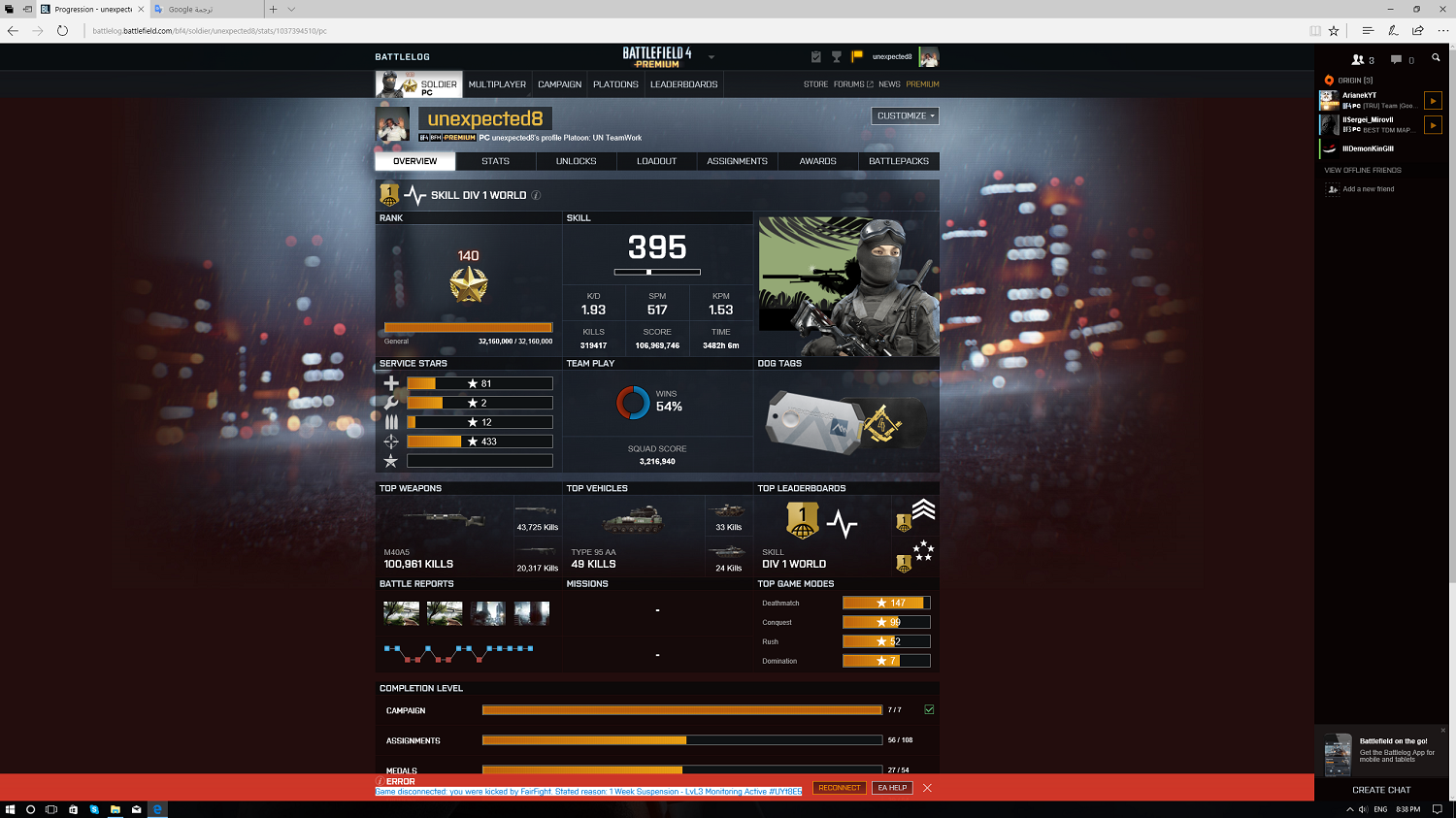1456x818 pixels.
Task: Open the Battlelog search magnifier icon
Action: pyautogui.click(x=1436, y=58)
